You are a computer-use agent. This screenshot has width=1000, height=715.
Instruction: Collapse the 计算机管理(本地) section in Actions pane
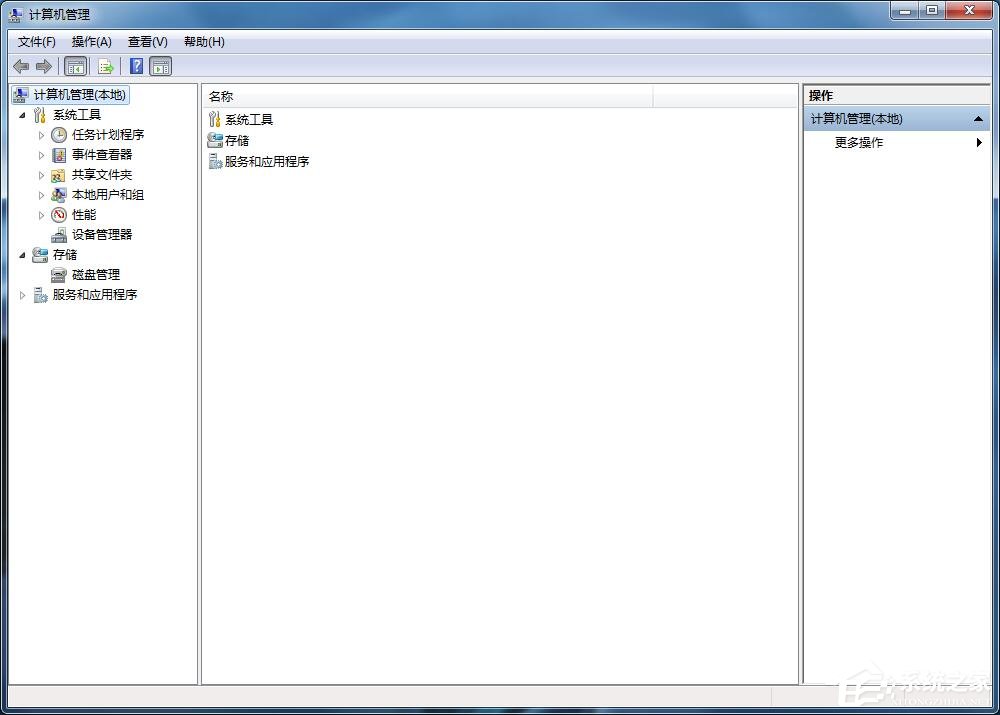coord(979,118)
